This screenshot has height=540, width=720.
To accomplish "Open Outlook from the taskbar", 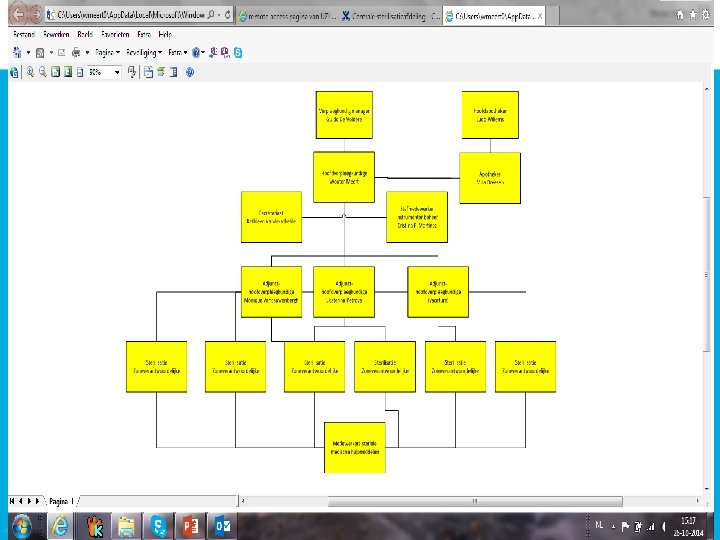I will [223, 526].
